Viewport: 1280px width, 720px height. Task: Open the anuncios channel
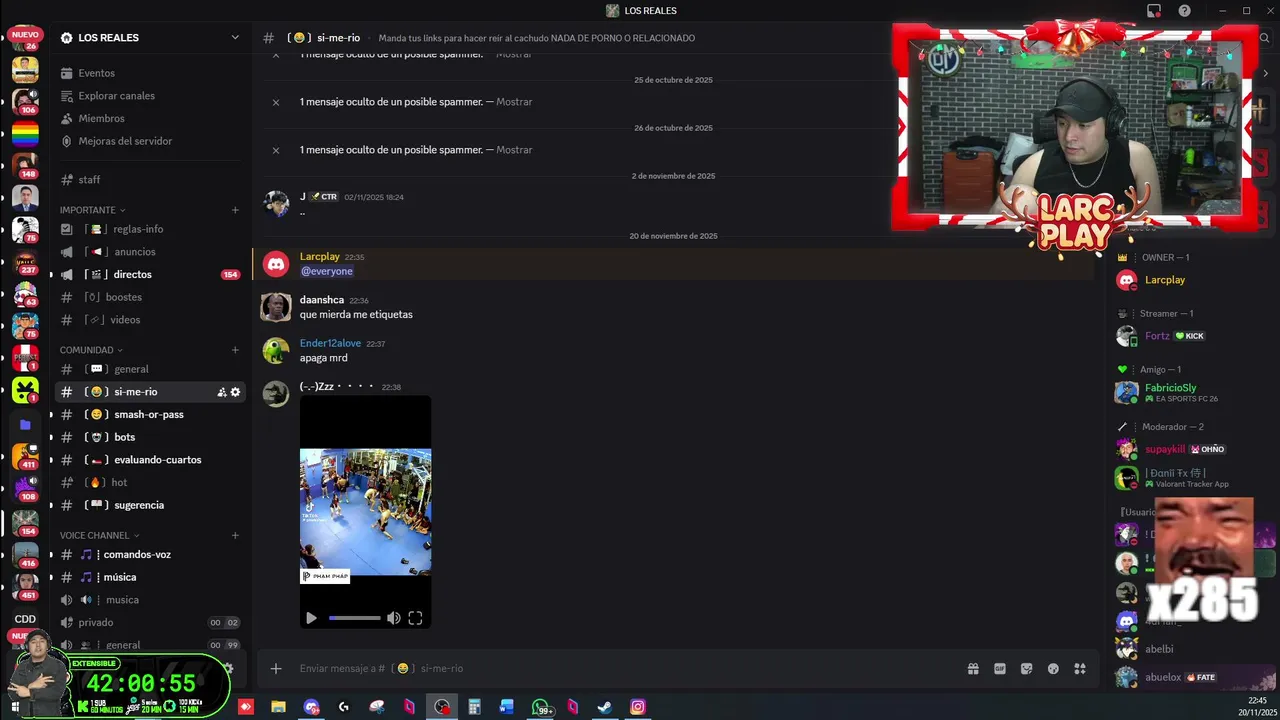(150, 252)
